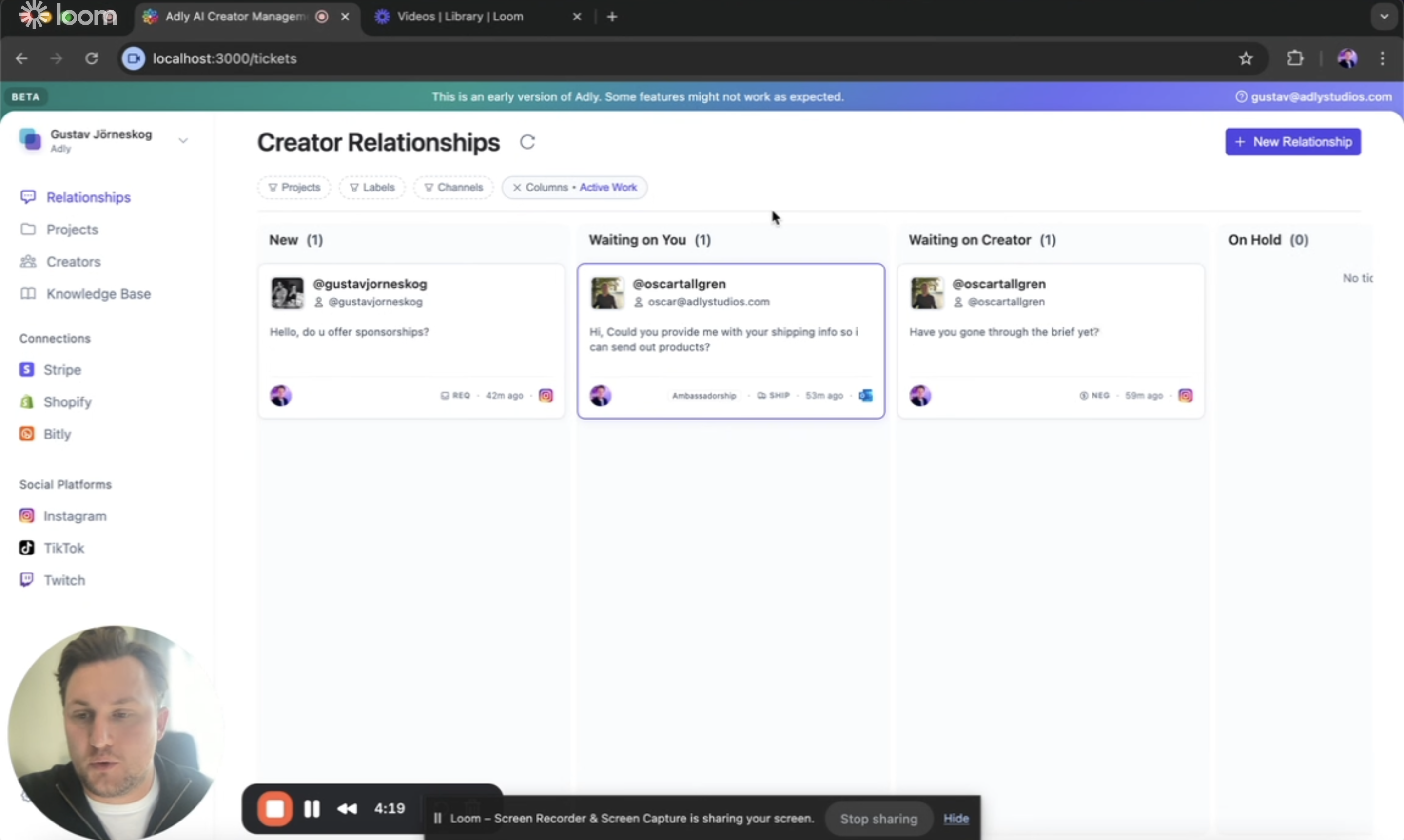1404x840 pixels.
Task: Open the Bitly connection
Action: [45, 434]
